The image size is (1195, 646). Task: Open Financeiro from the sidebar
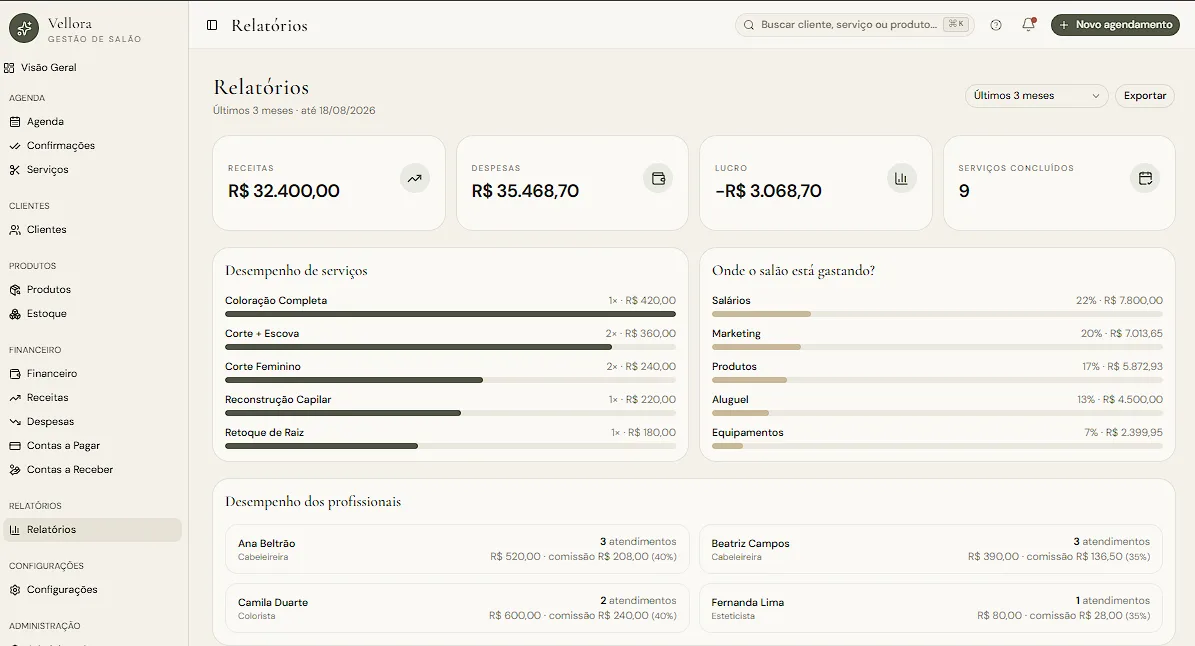[x=93, y=373]
